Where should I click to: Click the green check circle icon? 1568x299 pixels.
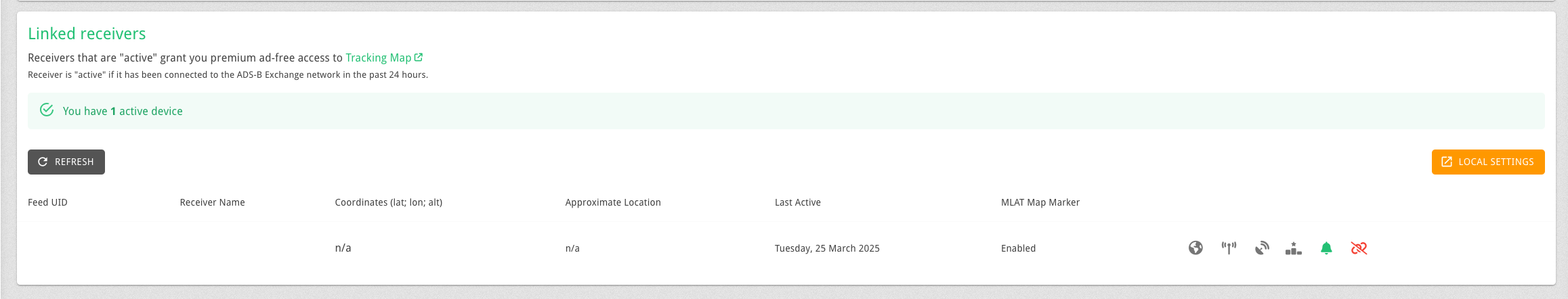click(47, 110)
